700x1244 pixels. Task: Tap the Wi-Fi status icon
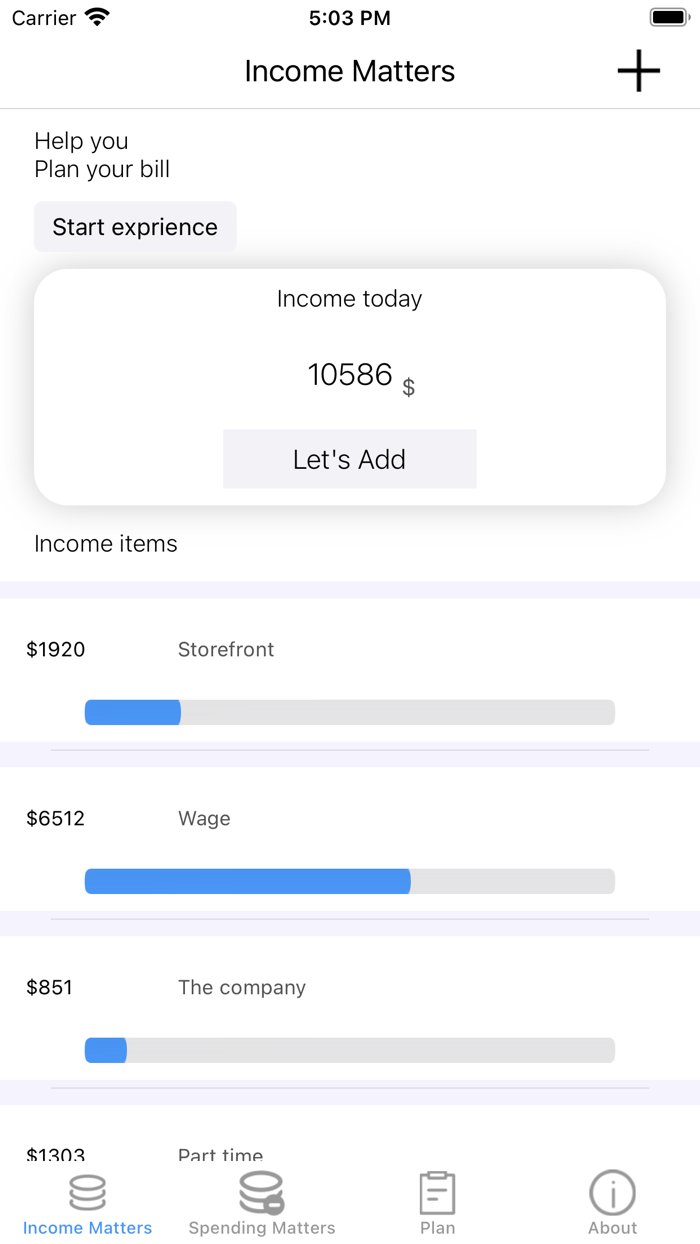coord(97,17)
